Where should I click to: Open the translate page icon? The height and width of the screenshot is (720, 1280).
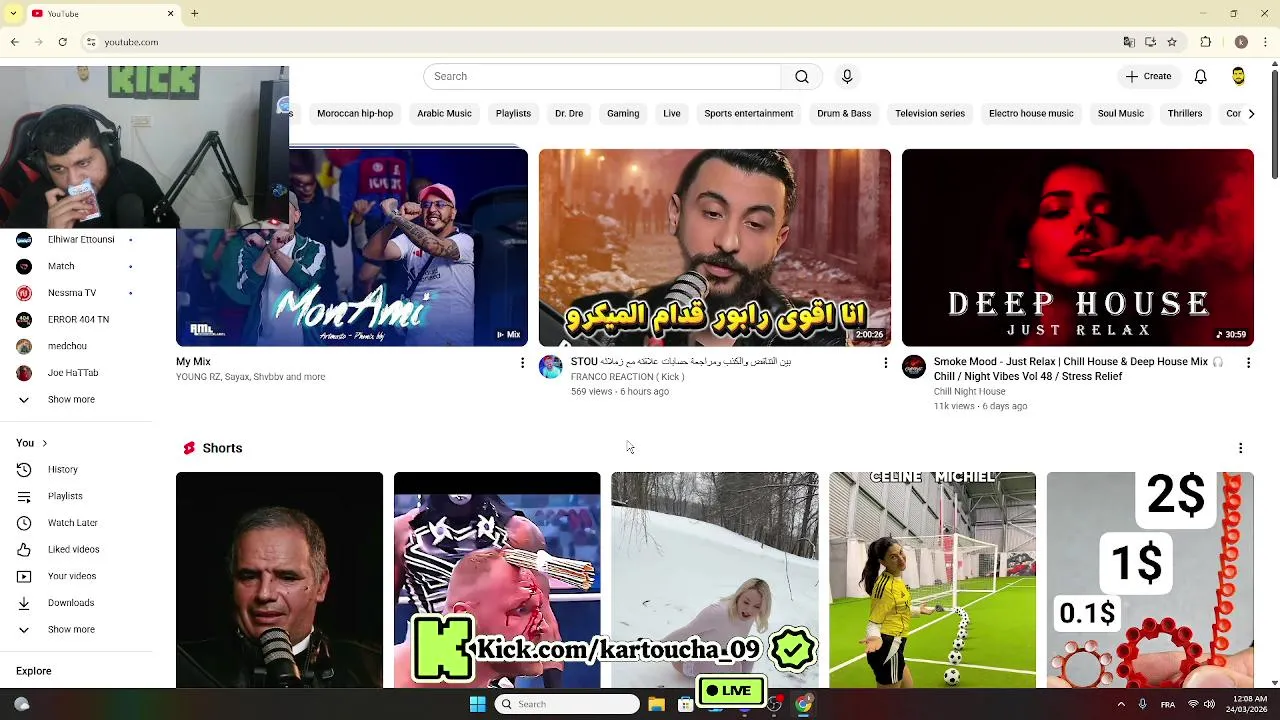(1129, 42)
